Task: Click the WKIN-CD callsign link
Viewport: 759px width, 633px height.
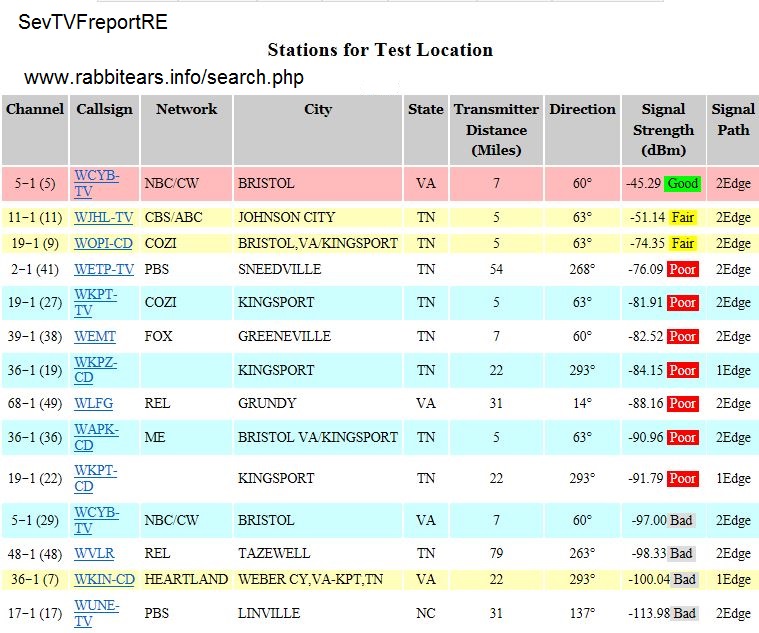Action: (104, 579)
